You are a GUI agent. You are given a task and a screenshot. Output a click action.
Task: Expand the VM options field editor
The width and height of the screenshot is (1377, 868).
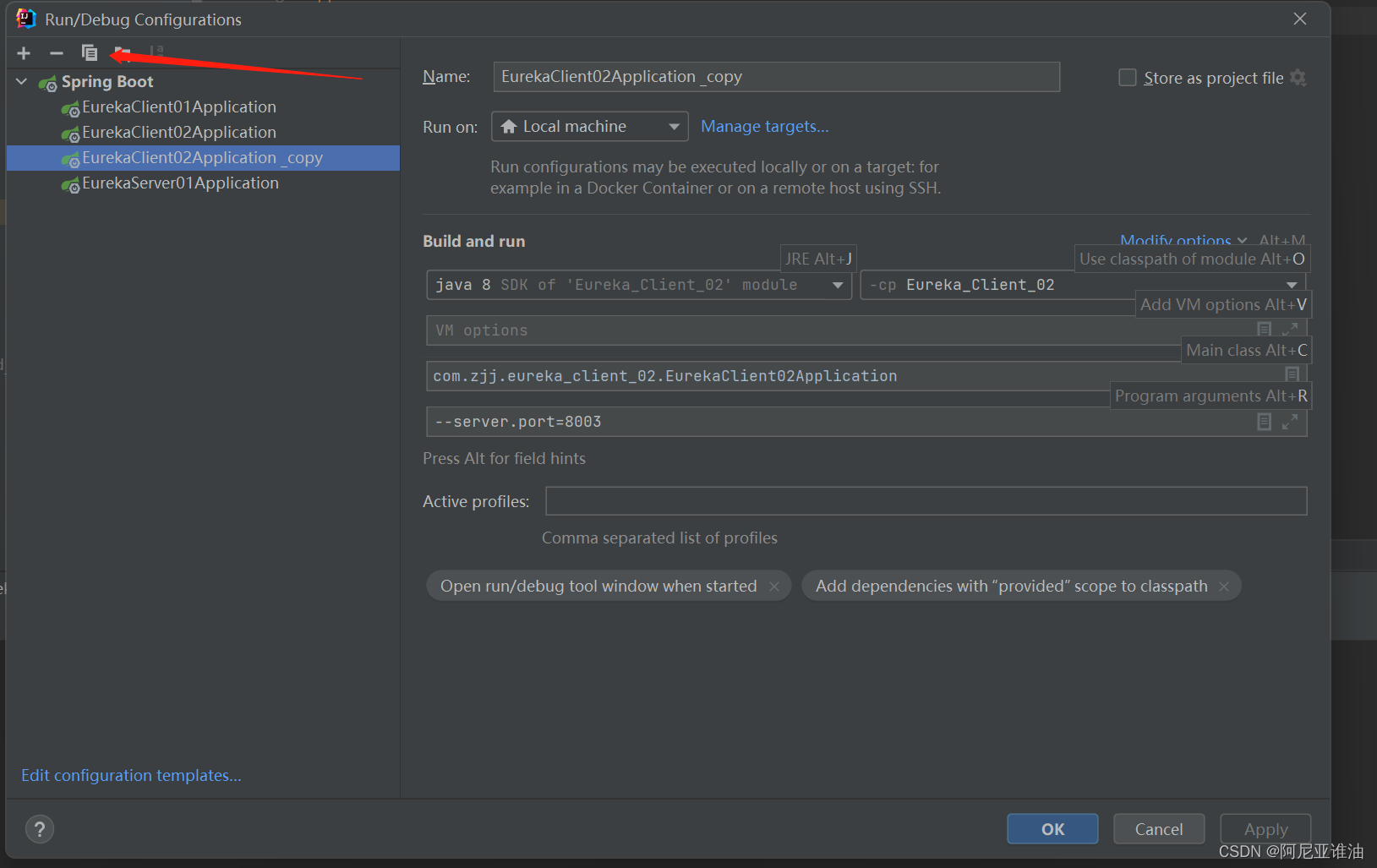coord(1290,329)
